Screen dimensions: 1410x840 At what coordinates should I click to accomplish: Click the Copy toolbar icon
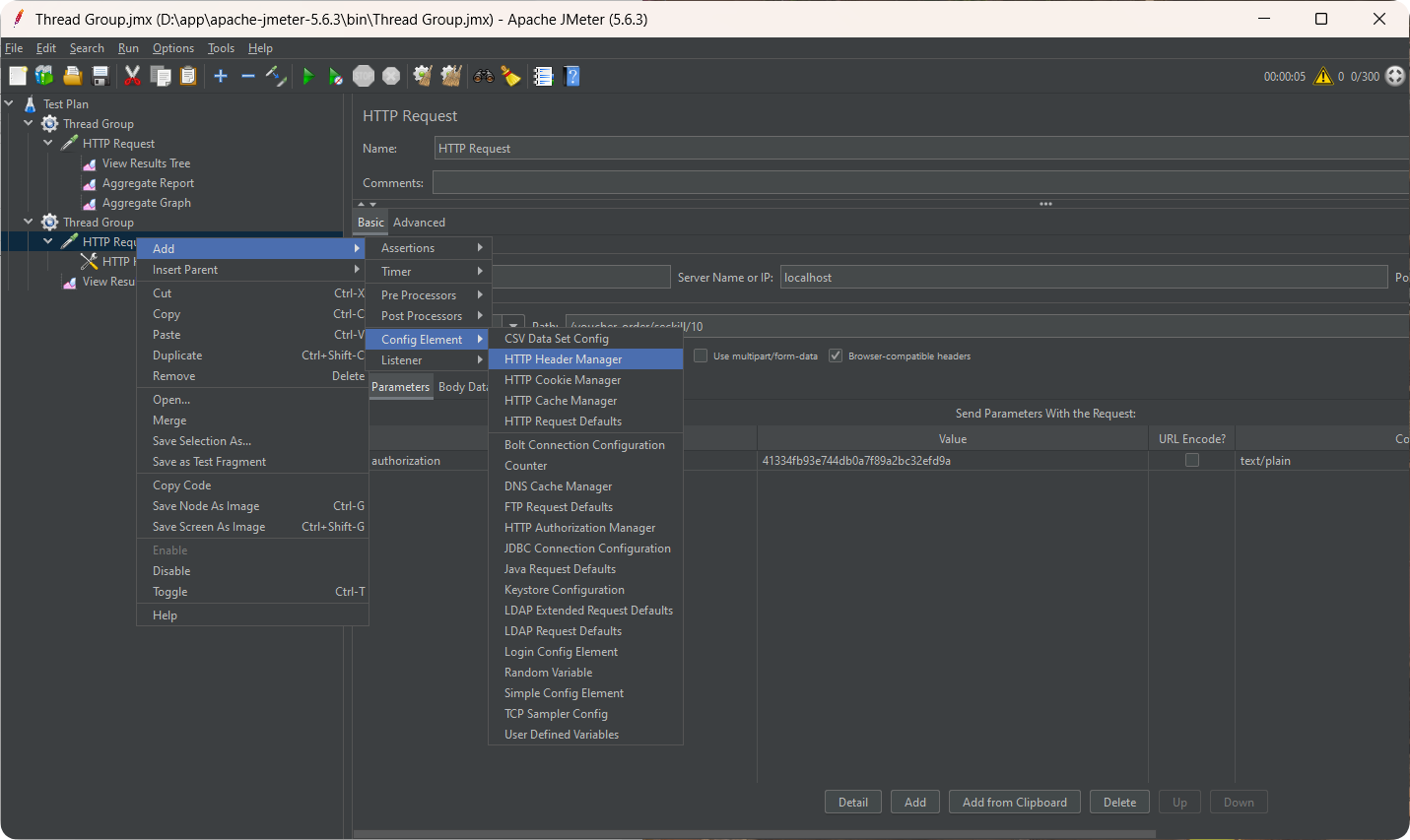161,76
